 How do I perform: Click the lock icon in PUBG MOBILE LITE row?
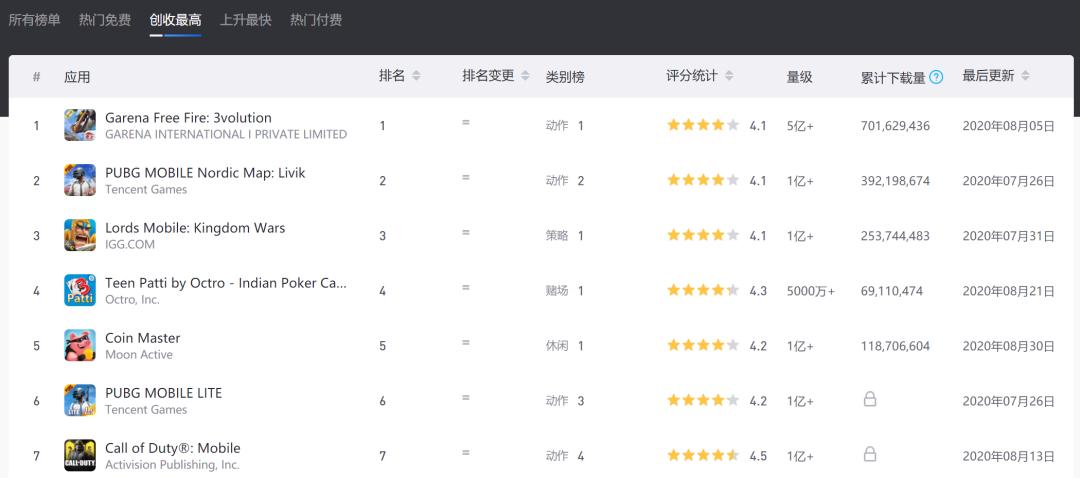[x=870, y=400]
